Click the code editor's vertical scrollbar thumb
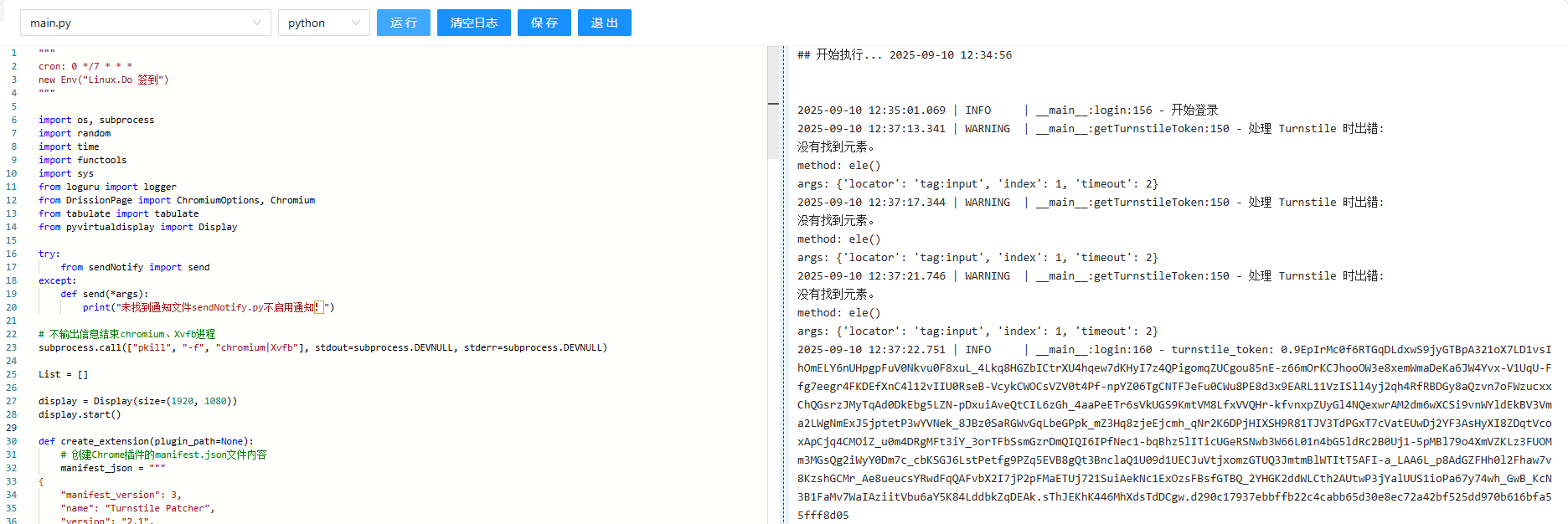1568x524 pixels. pos(773,104)
